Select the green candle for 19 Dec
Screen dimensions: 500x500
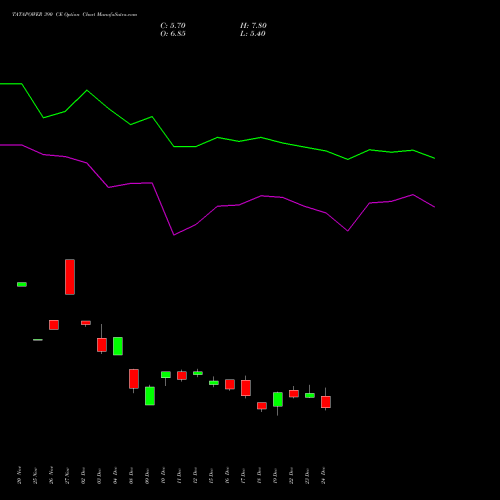pos(278,399)
